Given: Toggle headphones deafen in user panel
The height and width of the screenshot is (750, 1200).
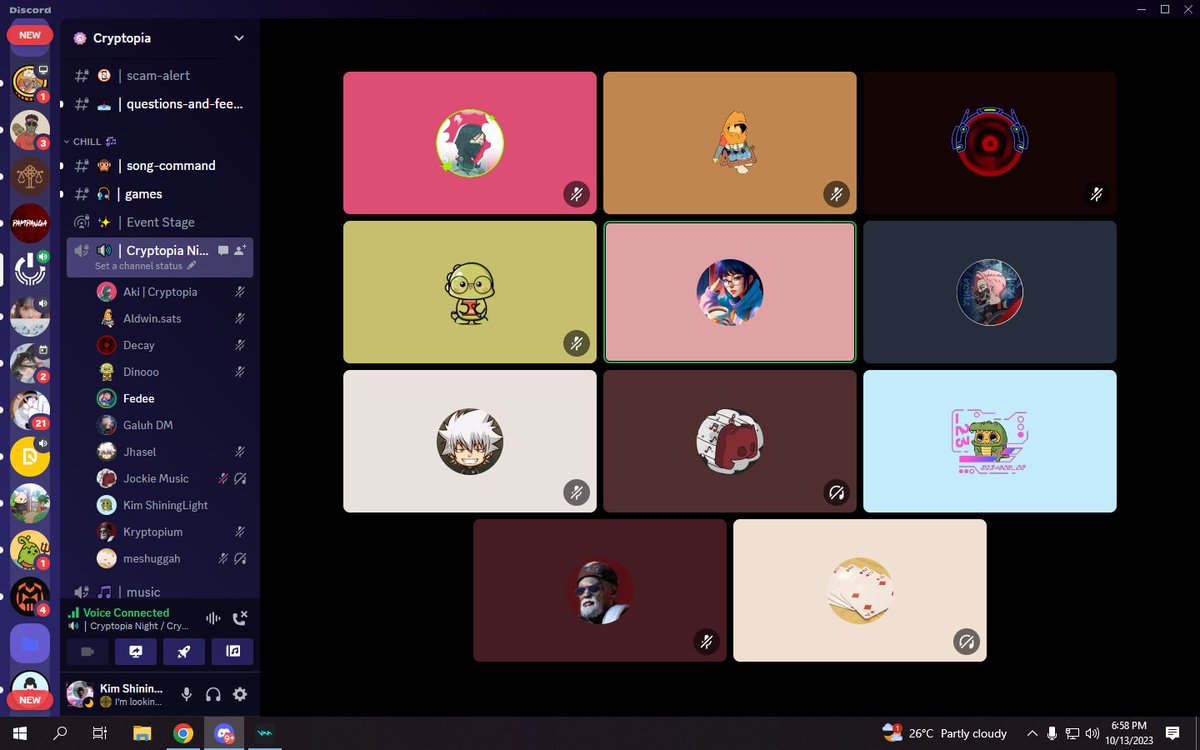Looking at the screenshot, I should [213, 694].
